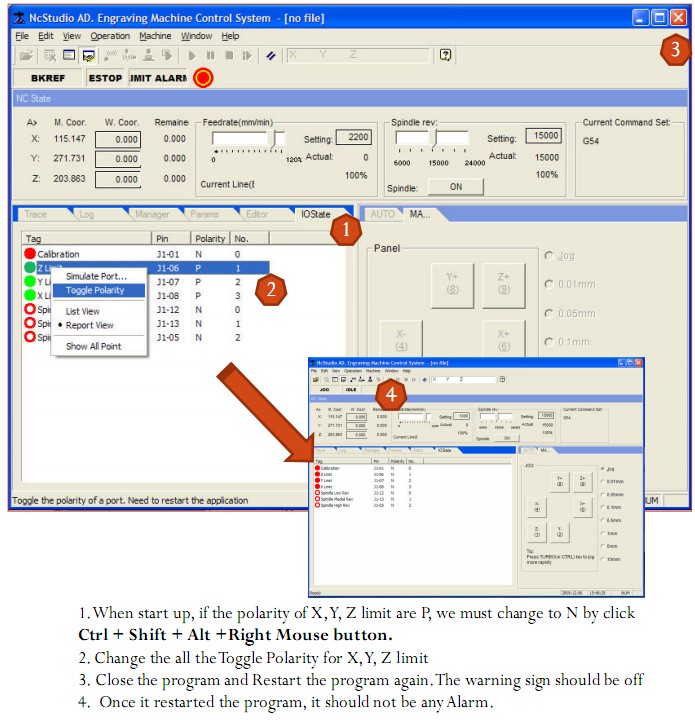Select the 0.5mm radio in small inset window

(x=603, y=520)
